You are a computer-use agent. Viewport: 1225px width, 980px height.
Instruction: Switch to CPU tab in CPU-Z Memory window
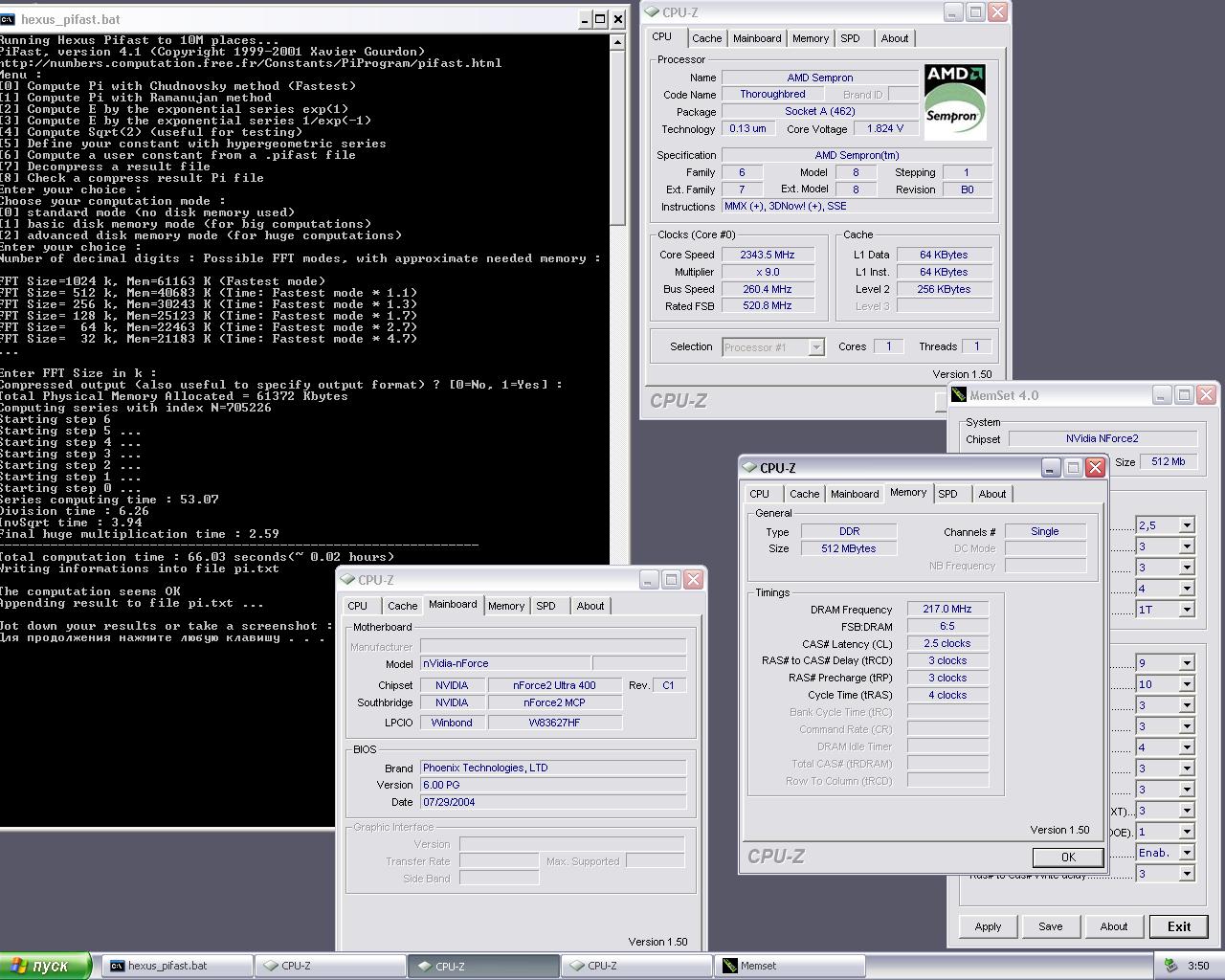pos(760,494)
